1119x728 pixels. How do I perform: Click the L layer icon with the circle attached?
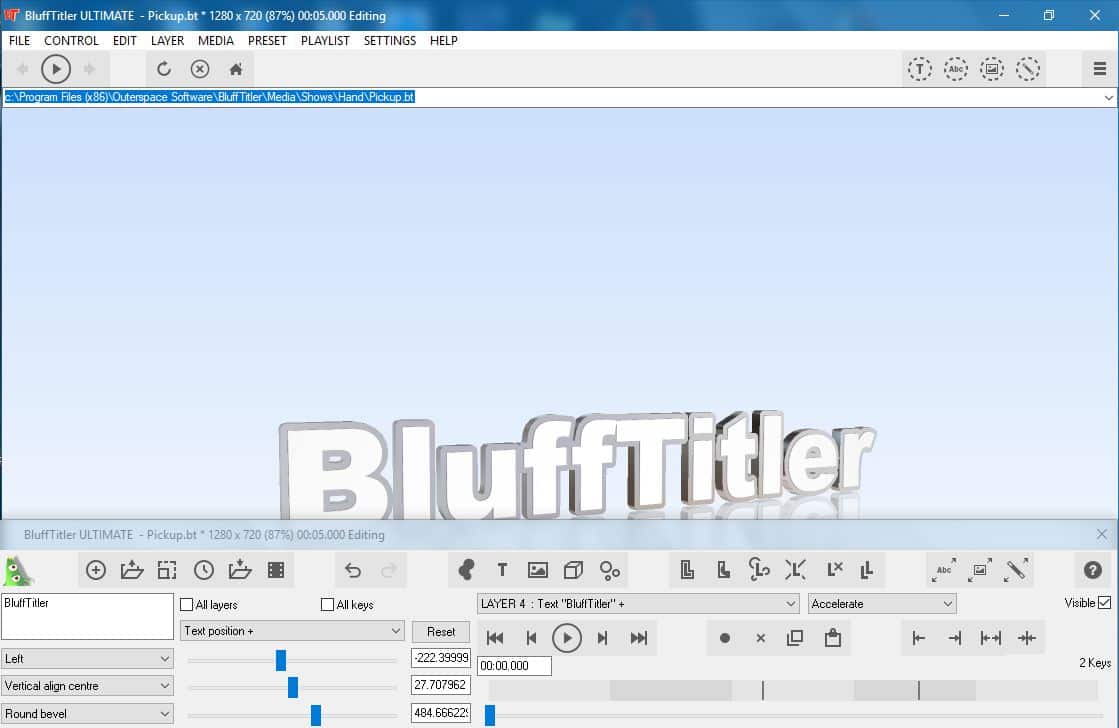[759, 570]
